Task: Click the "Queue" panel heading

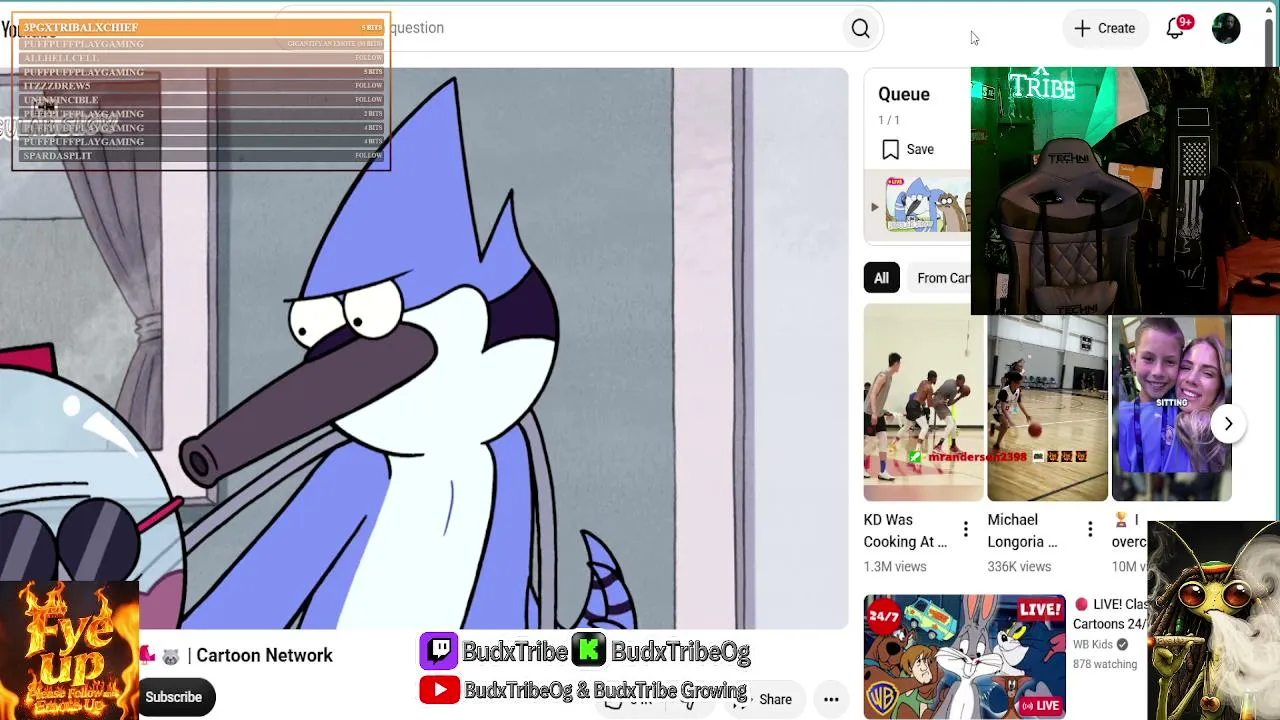Action: point(904,94)
